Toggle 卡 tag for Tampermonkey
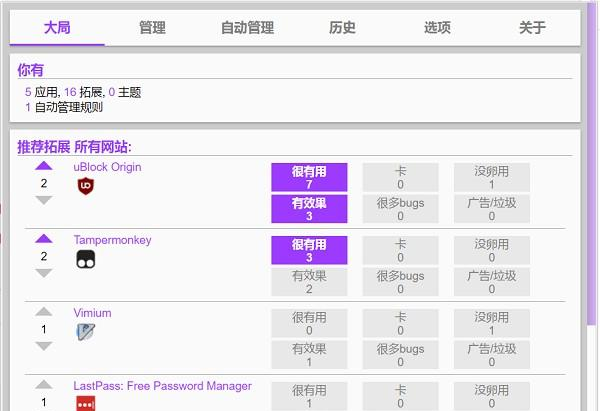Viewport: 600px width, 411px height. 400,250
